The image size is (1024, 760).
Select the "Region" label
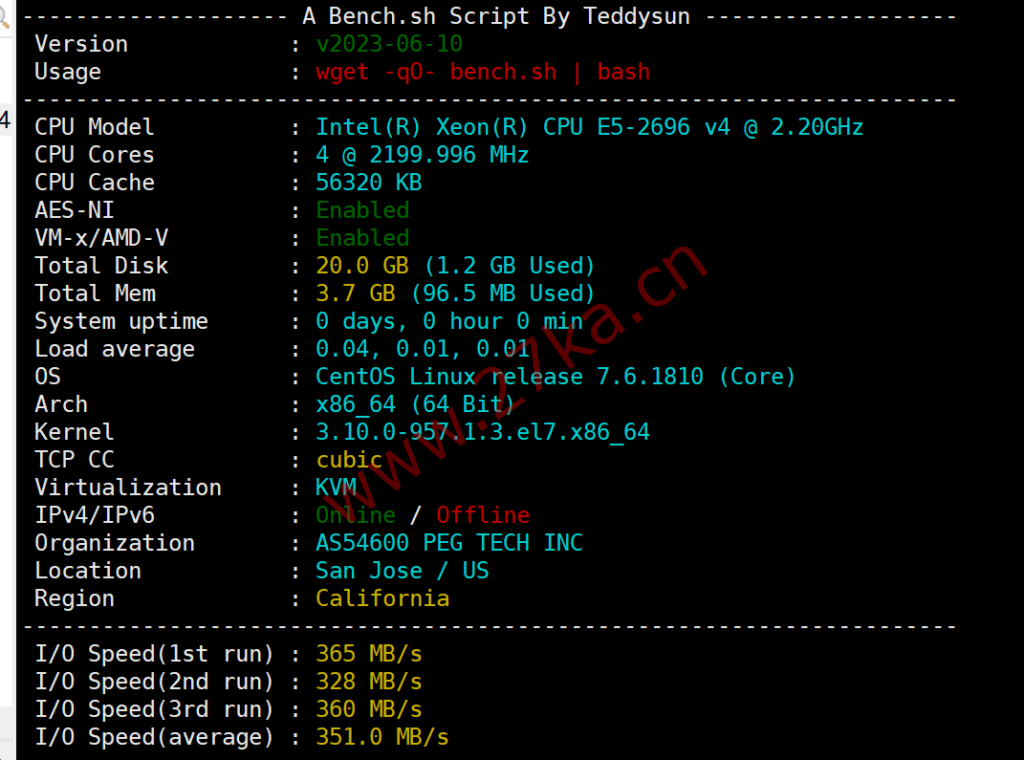point(74,599)
